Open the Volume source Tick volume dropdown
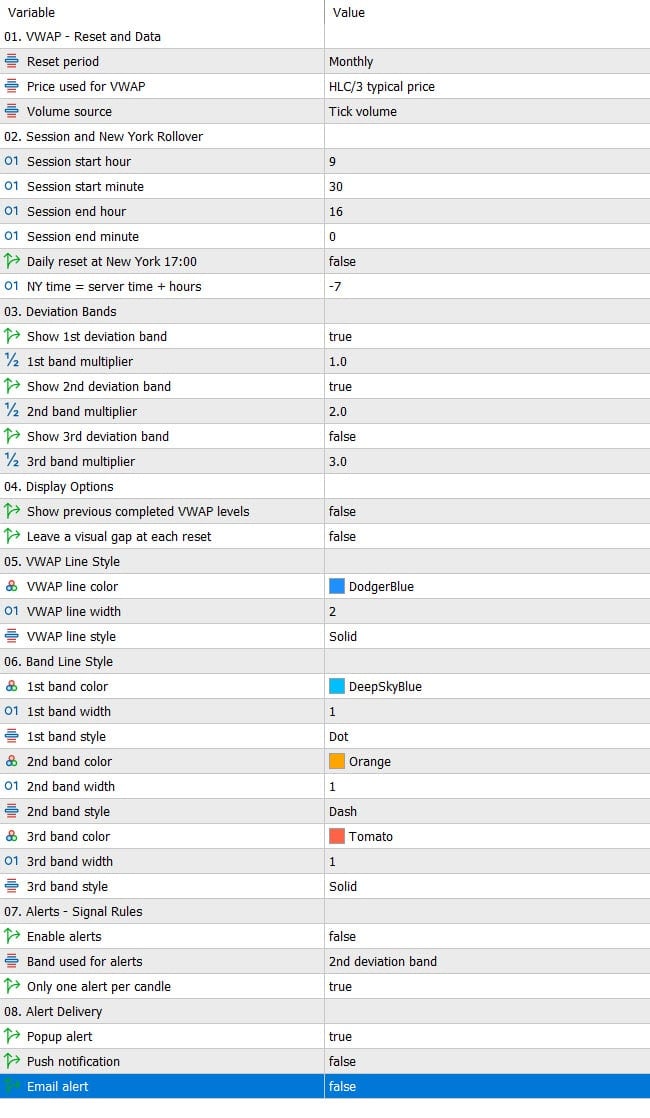The width and height of the screenshot is (650, 1118). 487,111
